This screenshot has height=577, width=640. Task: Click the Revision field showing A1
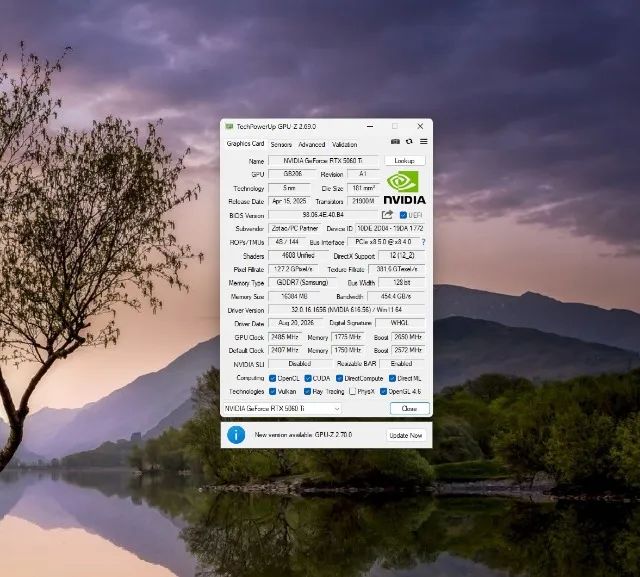[363, 174]
